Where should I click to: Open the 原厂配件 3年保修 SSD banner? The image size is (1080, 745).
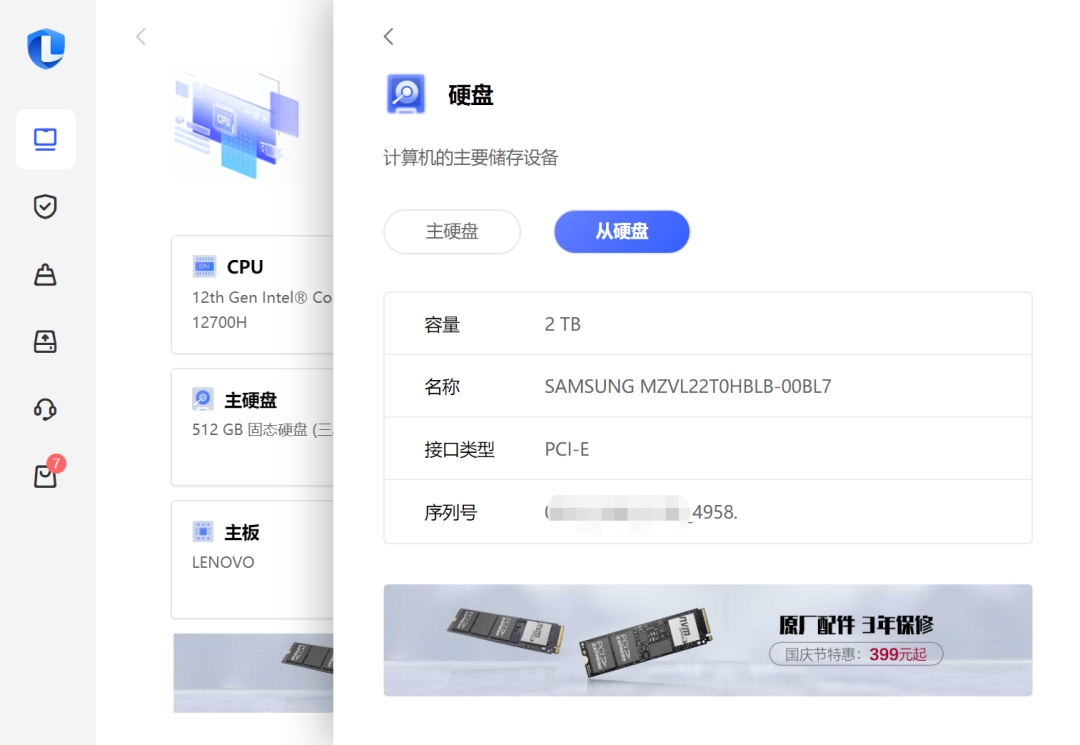[707, 640]
